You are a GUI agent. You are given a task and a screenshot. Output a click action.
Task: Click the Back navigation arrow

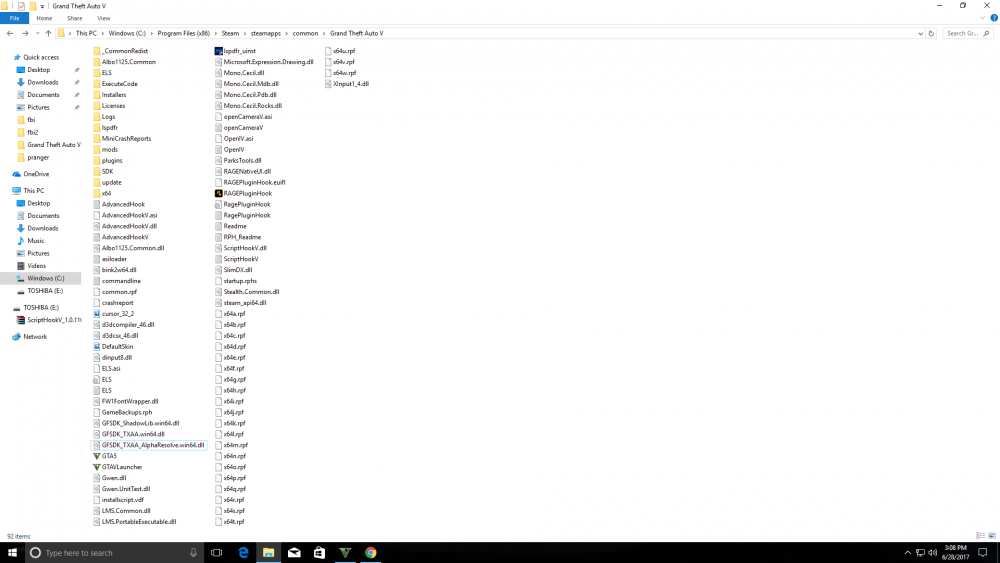point(10,33)
